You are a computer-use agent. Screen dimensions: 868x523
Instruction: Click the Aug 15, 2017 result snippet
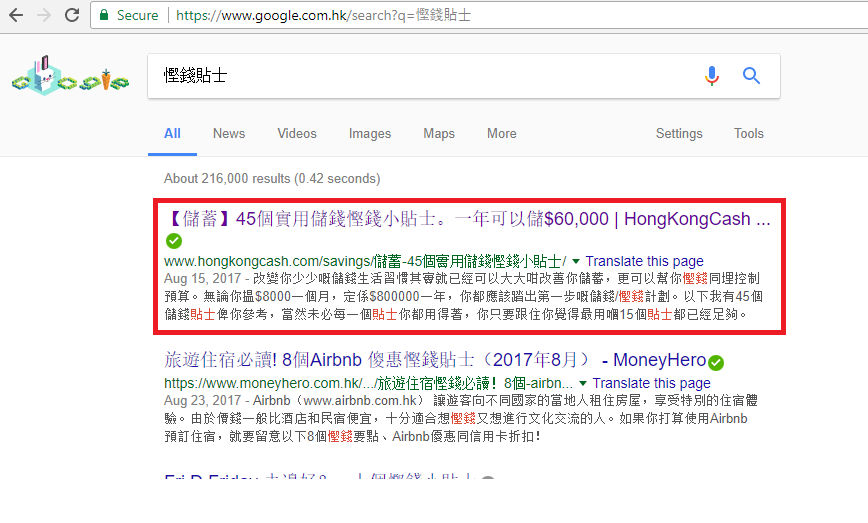tap(463, 296)
